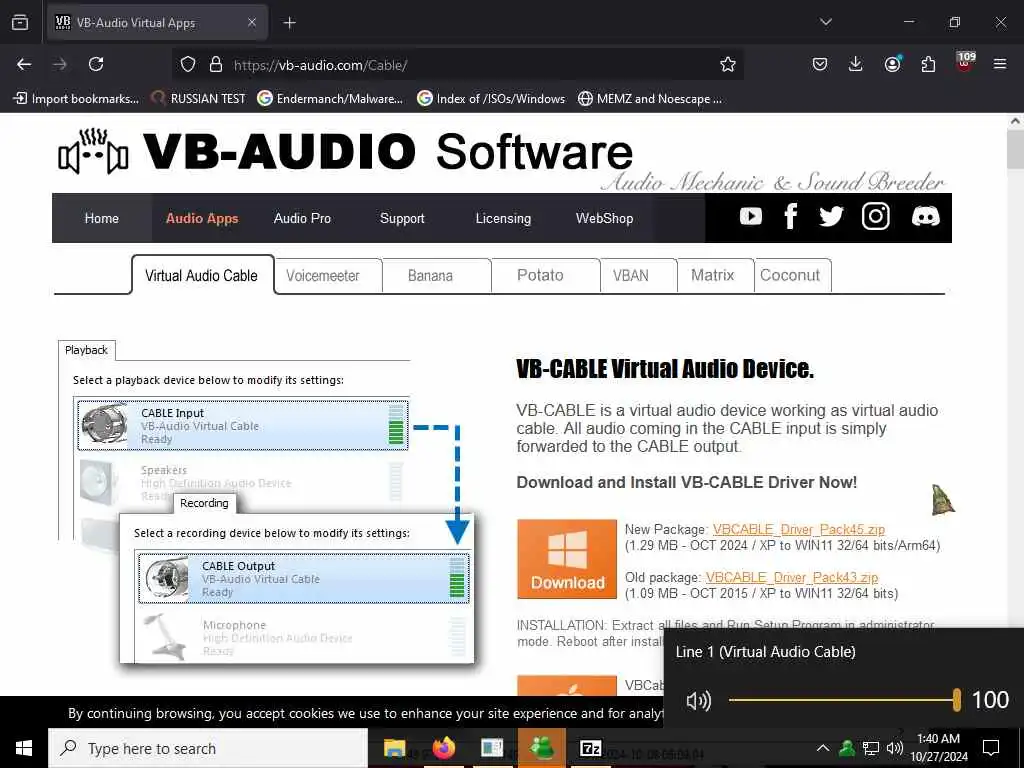
Task: Download VBCABLE_Driver_Pack43.zip link
Action: click(792, 577)
